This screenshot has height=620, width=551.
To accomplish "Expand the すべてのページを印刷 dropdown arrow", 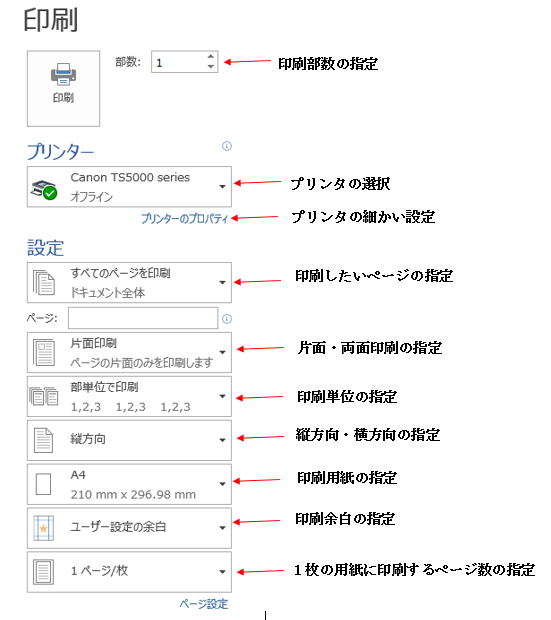I will pos(222,282).
